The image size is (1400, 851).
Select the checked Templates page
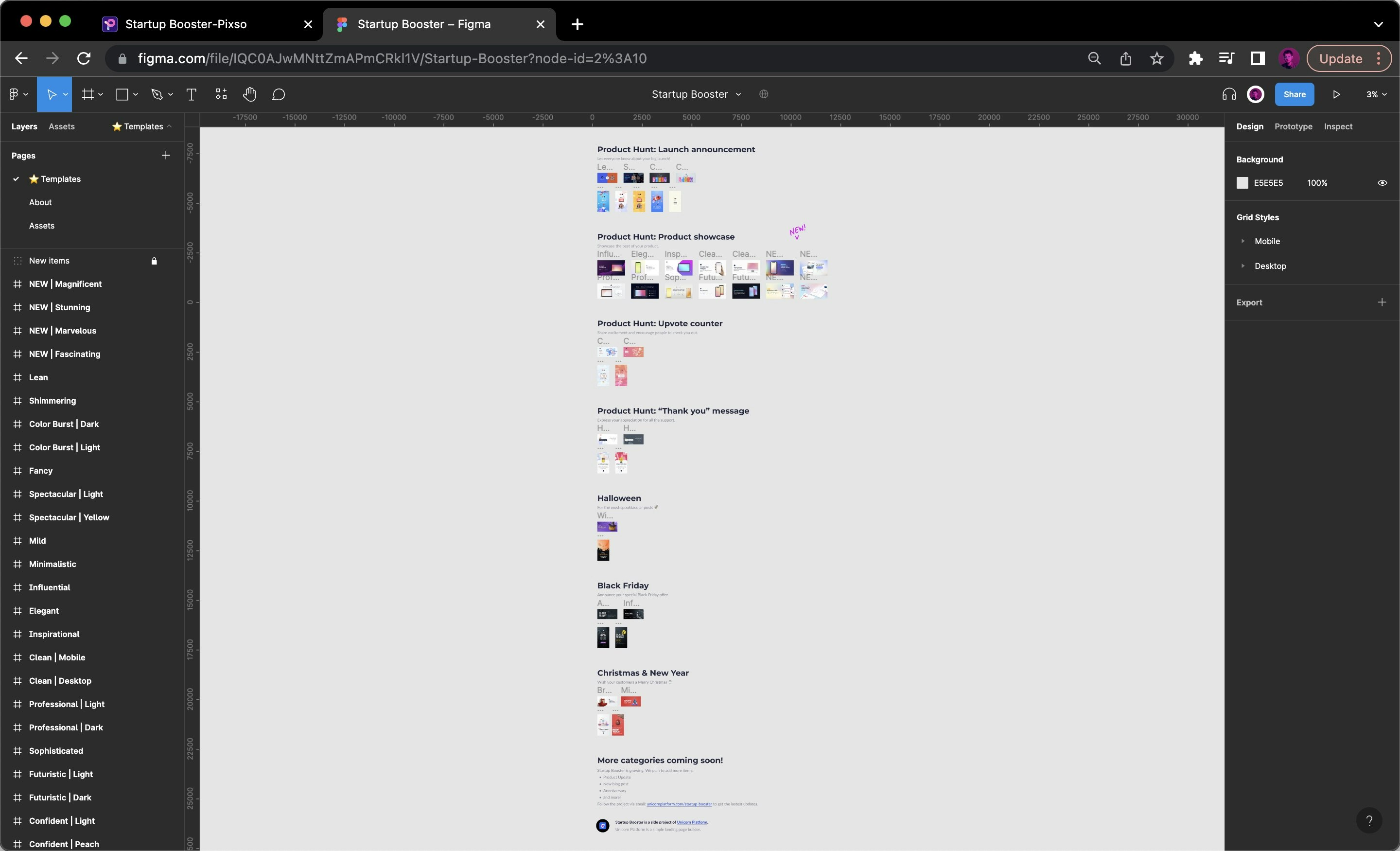61,179
